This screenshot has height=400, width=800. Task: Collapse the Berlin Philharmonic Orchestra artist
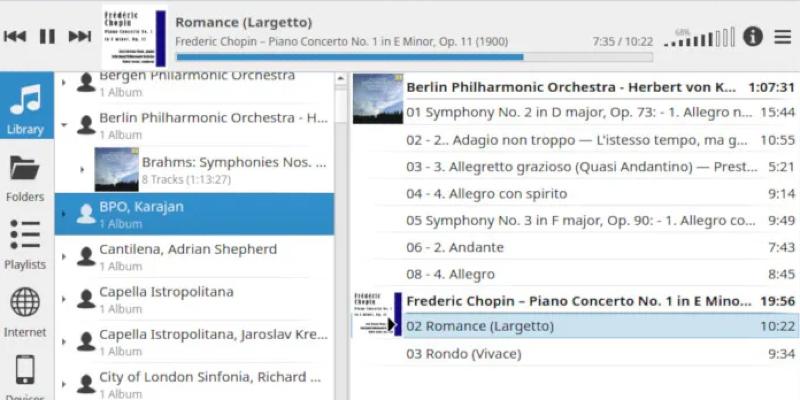click(x=63, y=125)
